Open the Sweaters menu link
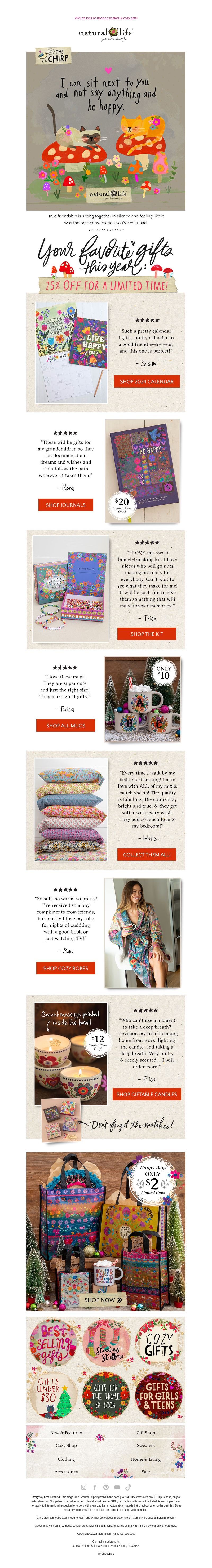Image resolution: width=212 pixels, height=1568 pixels. coord(145,1445)
